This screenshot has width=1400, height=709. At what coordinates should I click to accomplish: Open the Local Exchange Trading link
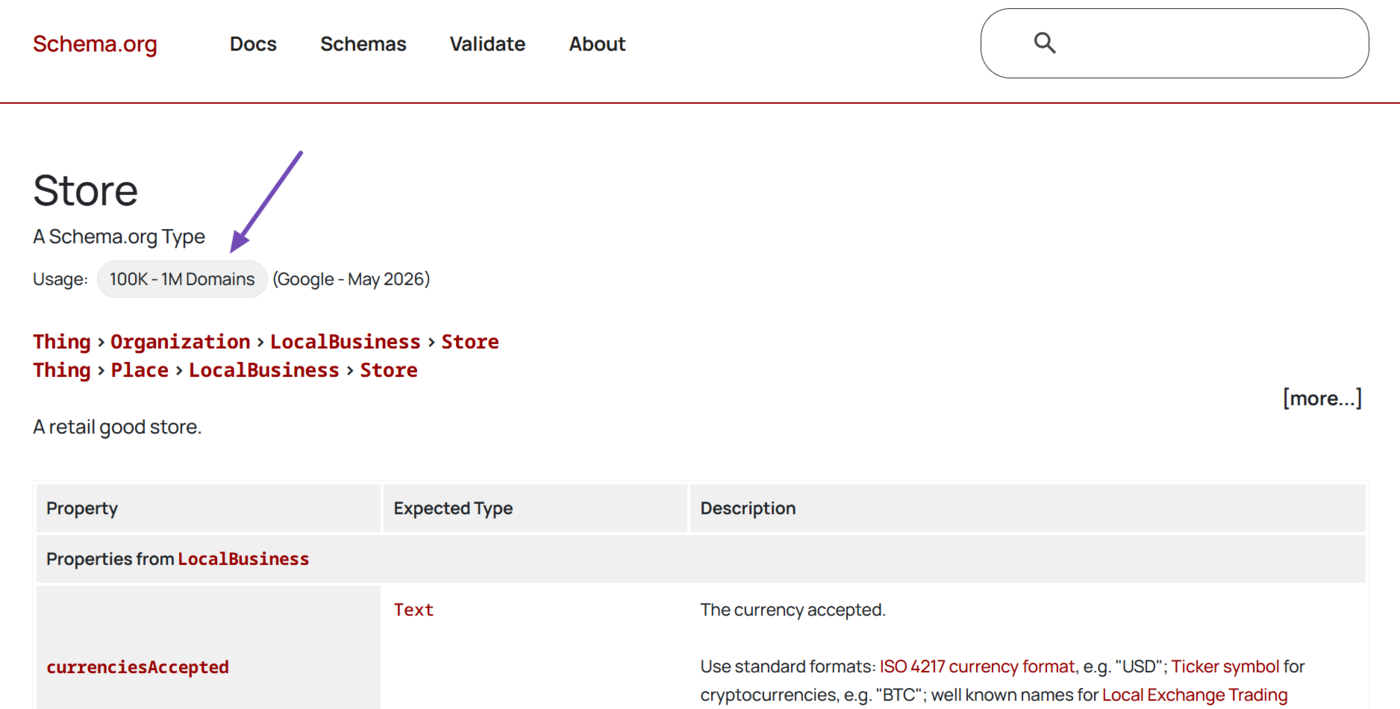(1195, 694)
